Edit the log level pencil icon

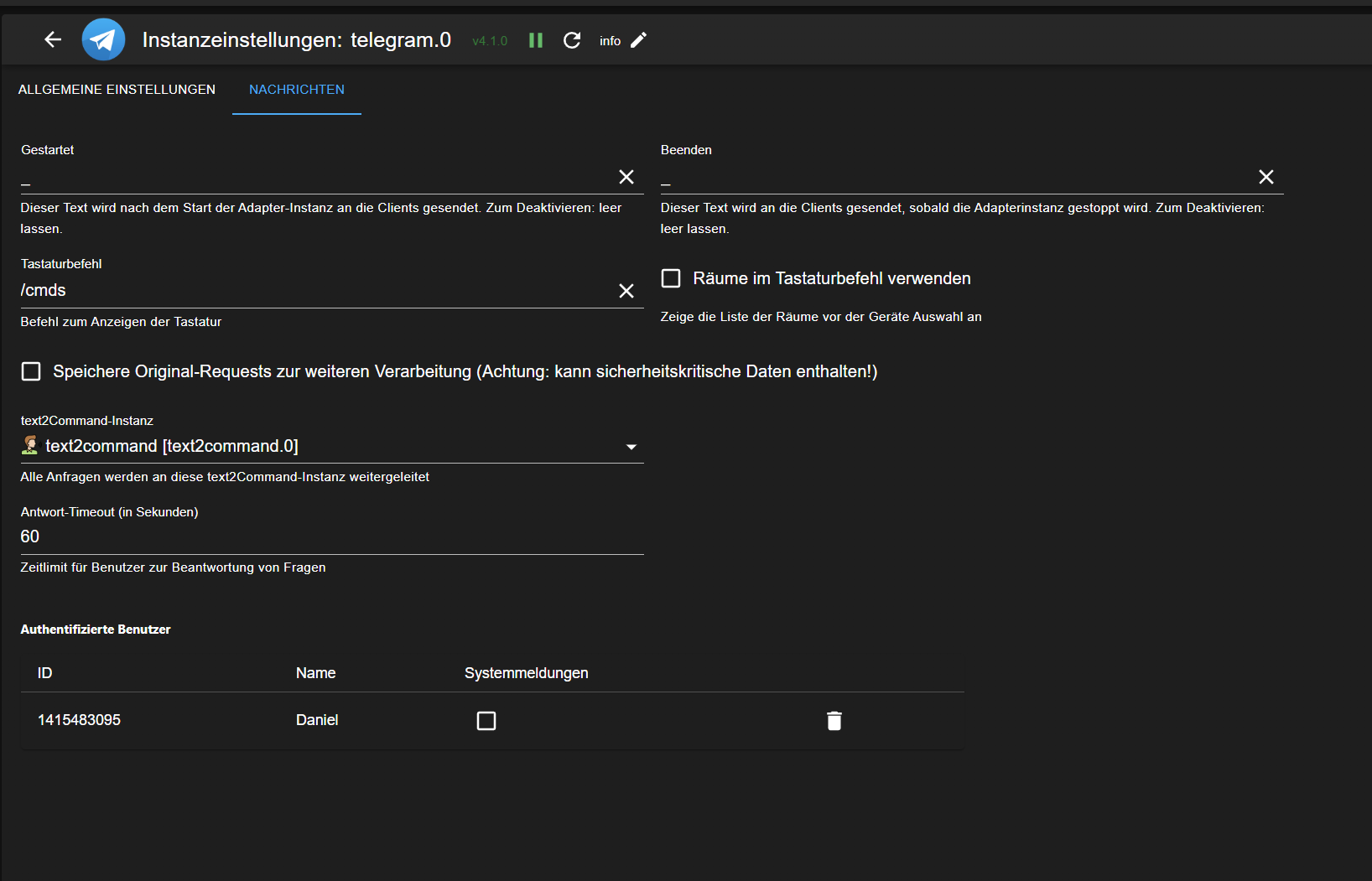[639, 40]
